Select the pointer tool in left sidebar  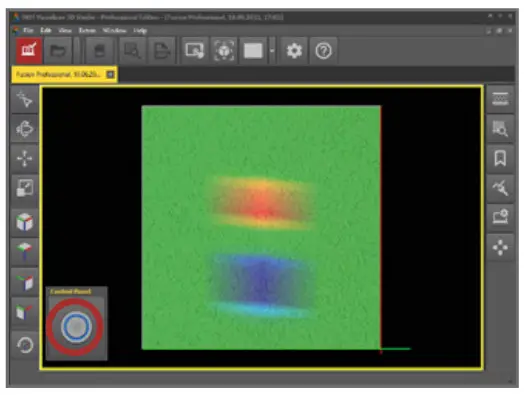pos(25,99)
